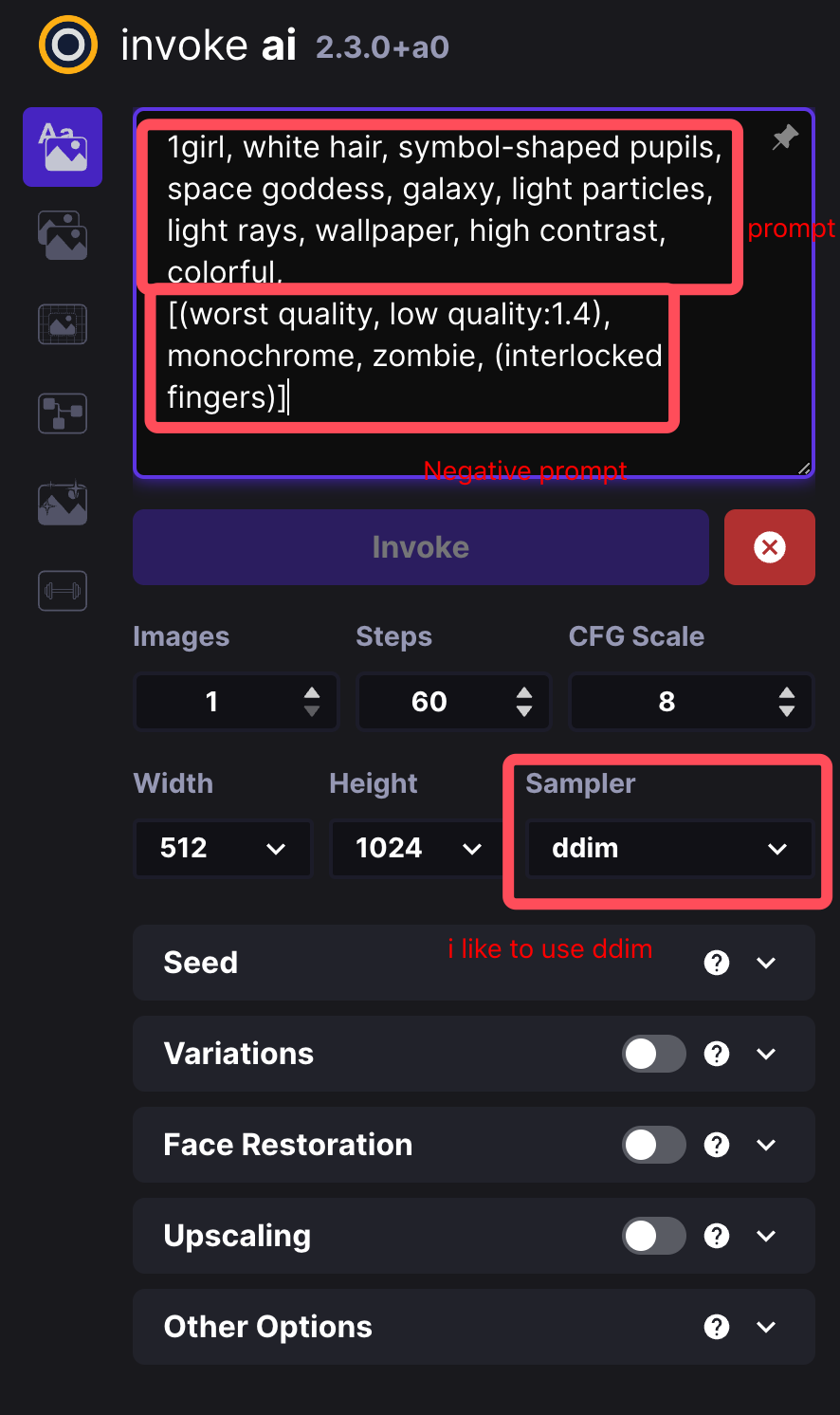Open the Sampler dropdown showing ddim
840x1415 pixels.
pos(669,848)
